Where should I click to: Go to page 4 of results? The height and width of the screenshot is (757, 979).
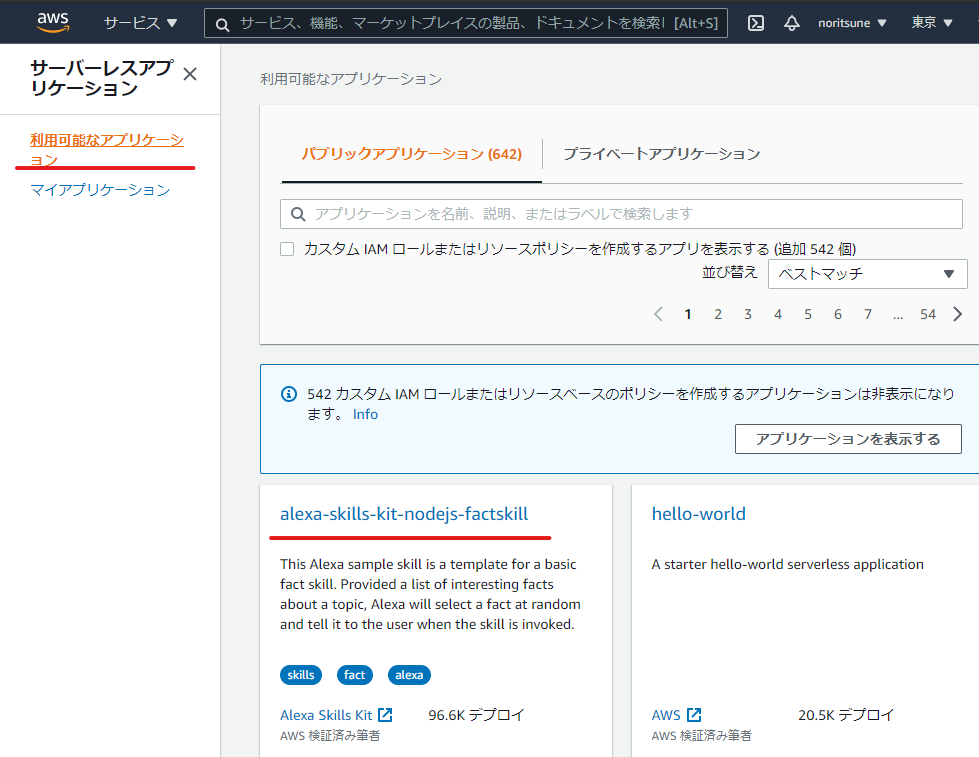778,314
